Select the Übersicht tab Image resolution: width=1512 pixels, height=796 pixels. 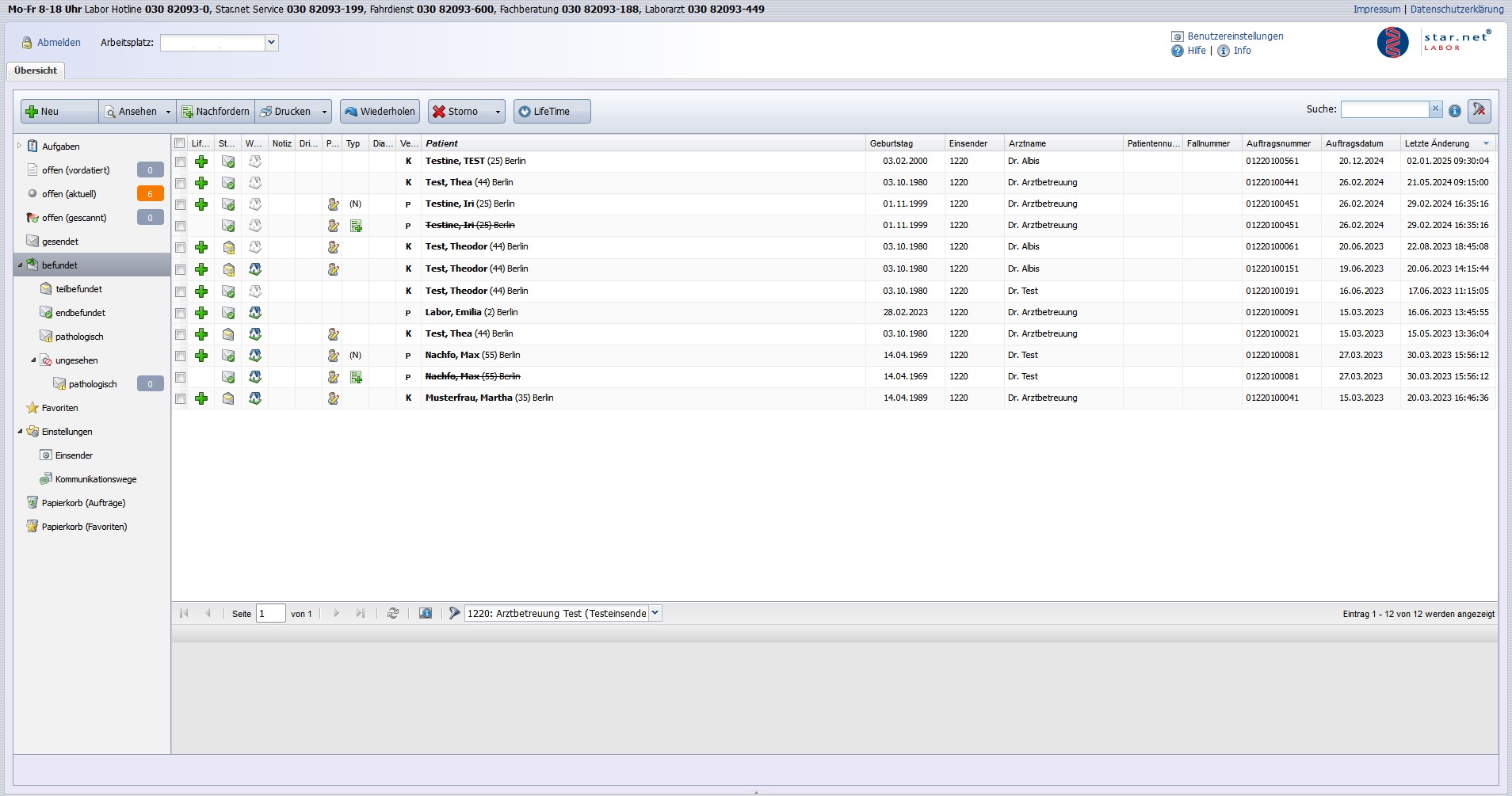tap(36, 70)
